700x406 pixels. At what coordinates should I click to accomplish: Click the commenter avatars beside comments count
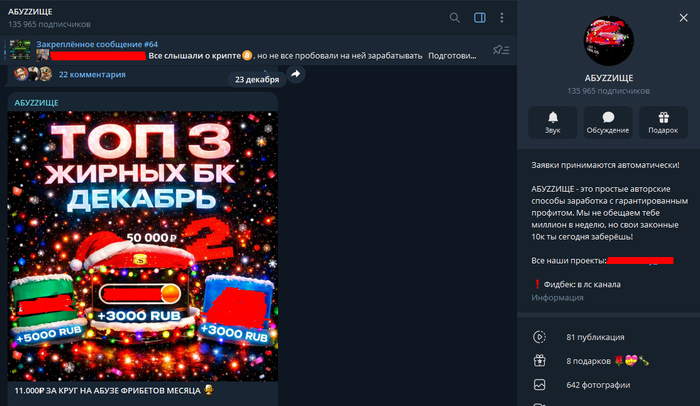[38, 74]
